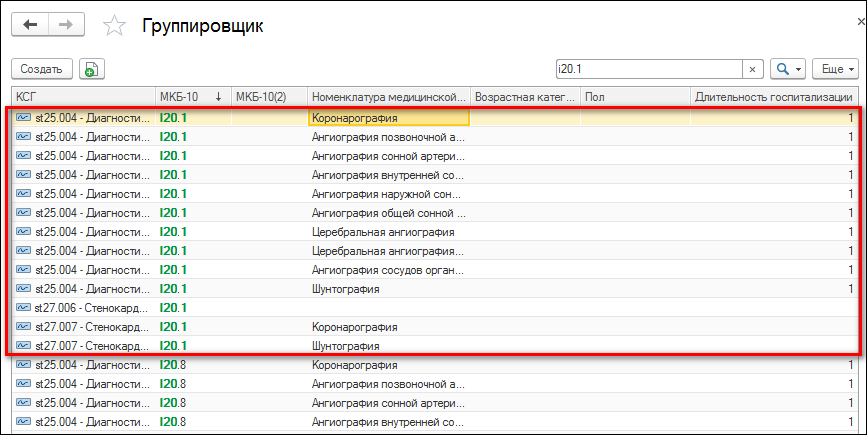
Task: Click the back navigation arrow
Action: [30, 26]
